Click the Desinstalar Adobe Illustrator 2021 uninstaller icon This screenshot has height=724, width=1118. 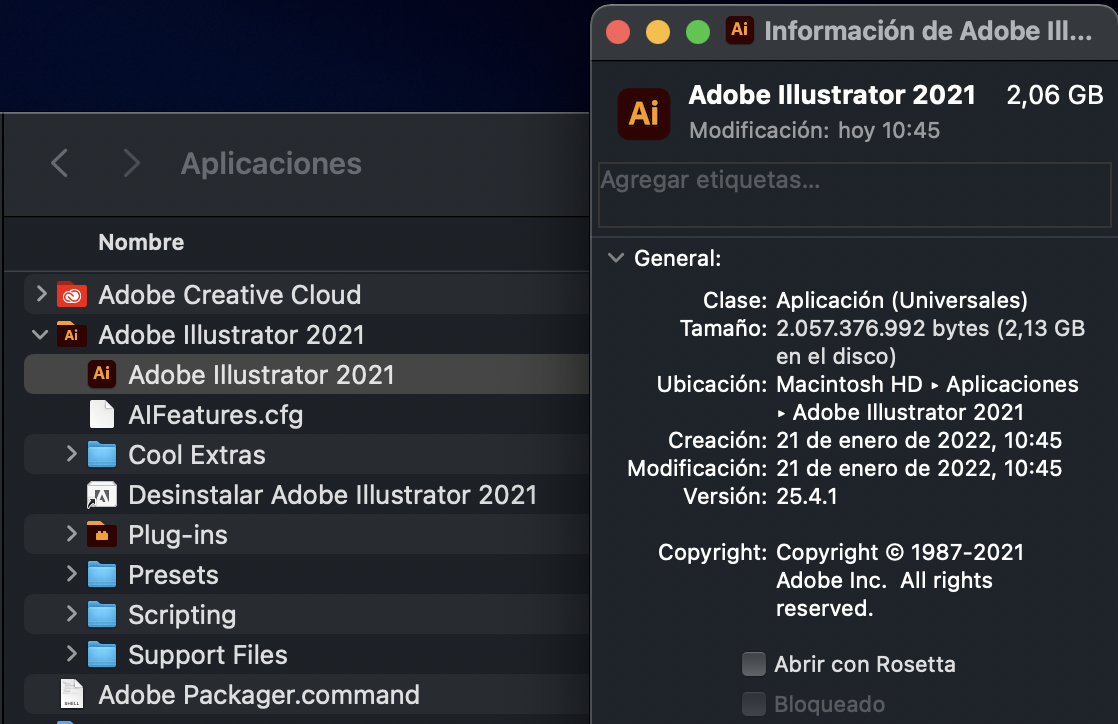coord(101,494)
